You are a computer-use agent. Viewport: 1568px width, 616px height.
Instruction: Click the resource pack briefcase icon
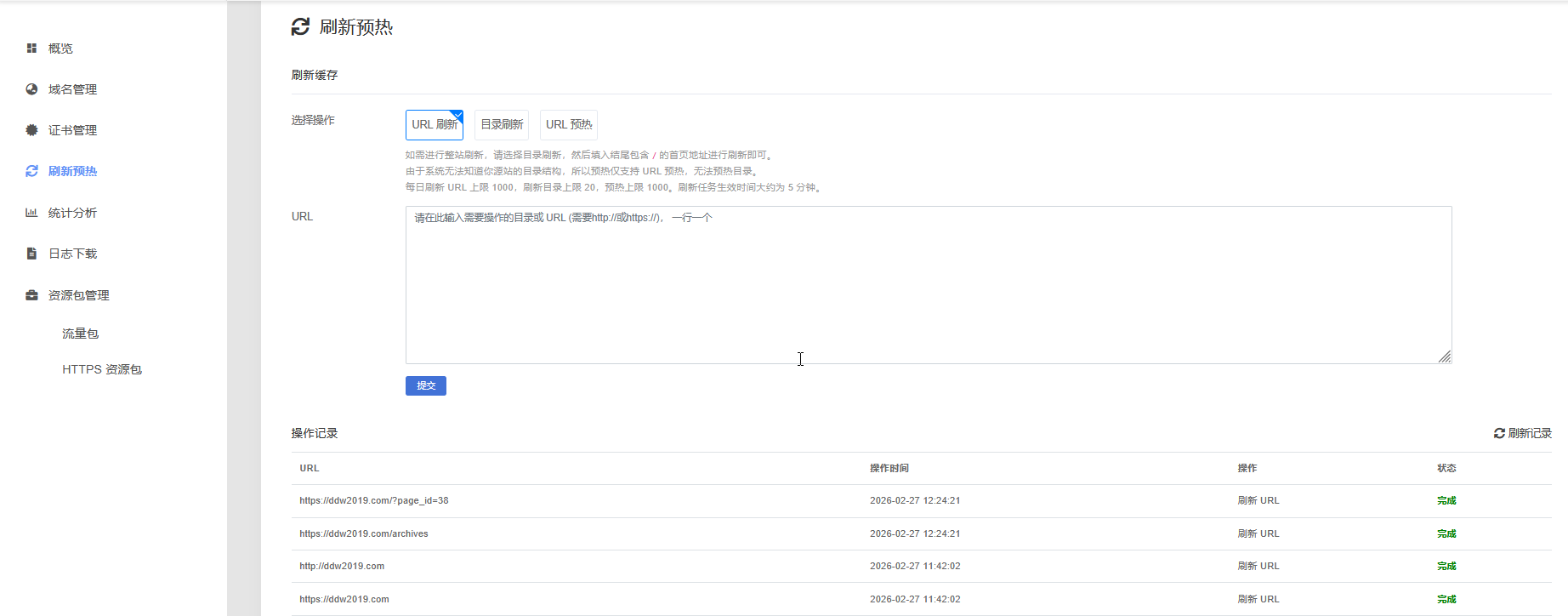click(31, 295)
